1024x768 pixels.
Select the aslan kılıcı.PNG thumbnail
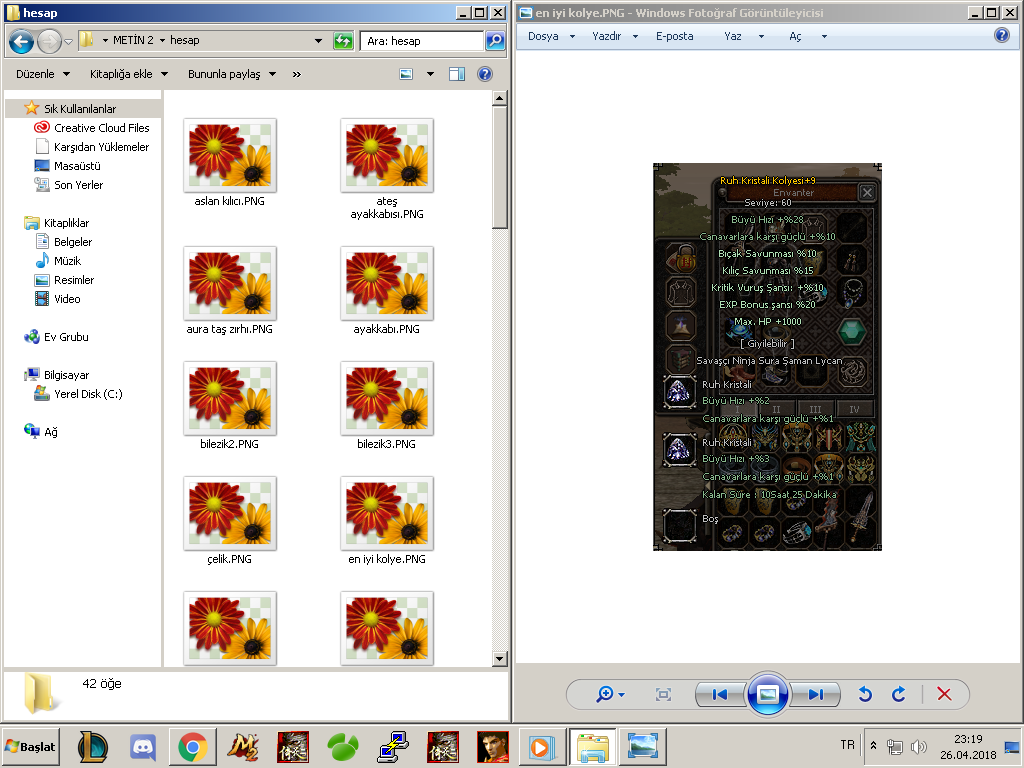[230, 155]
